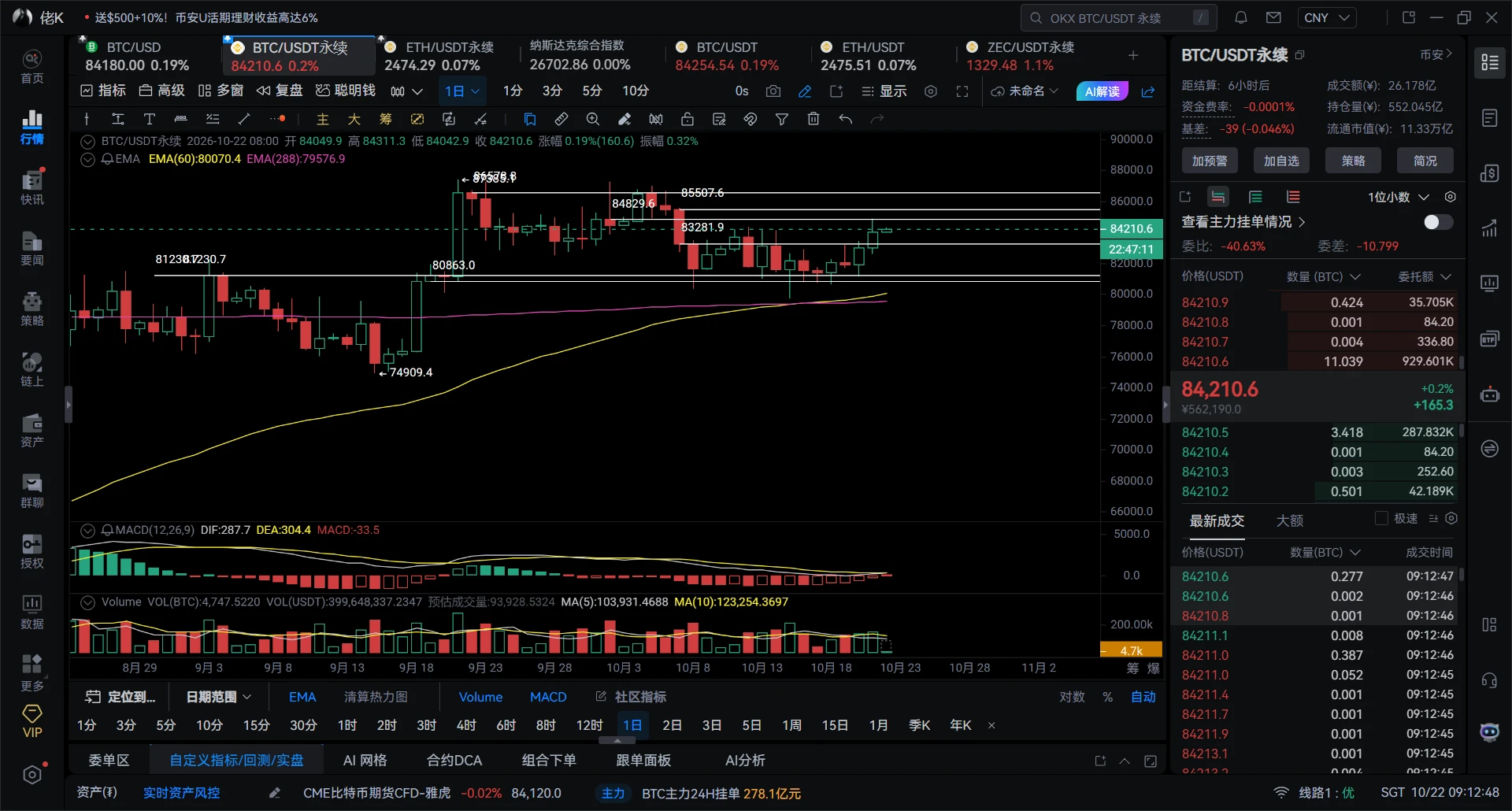
Task: Check the 极速 checkbox in latest trades
Action: [x=1381, y=518]
